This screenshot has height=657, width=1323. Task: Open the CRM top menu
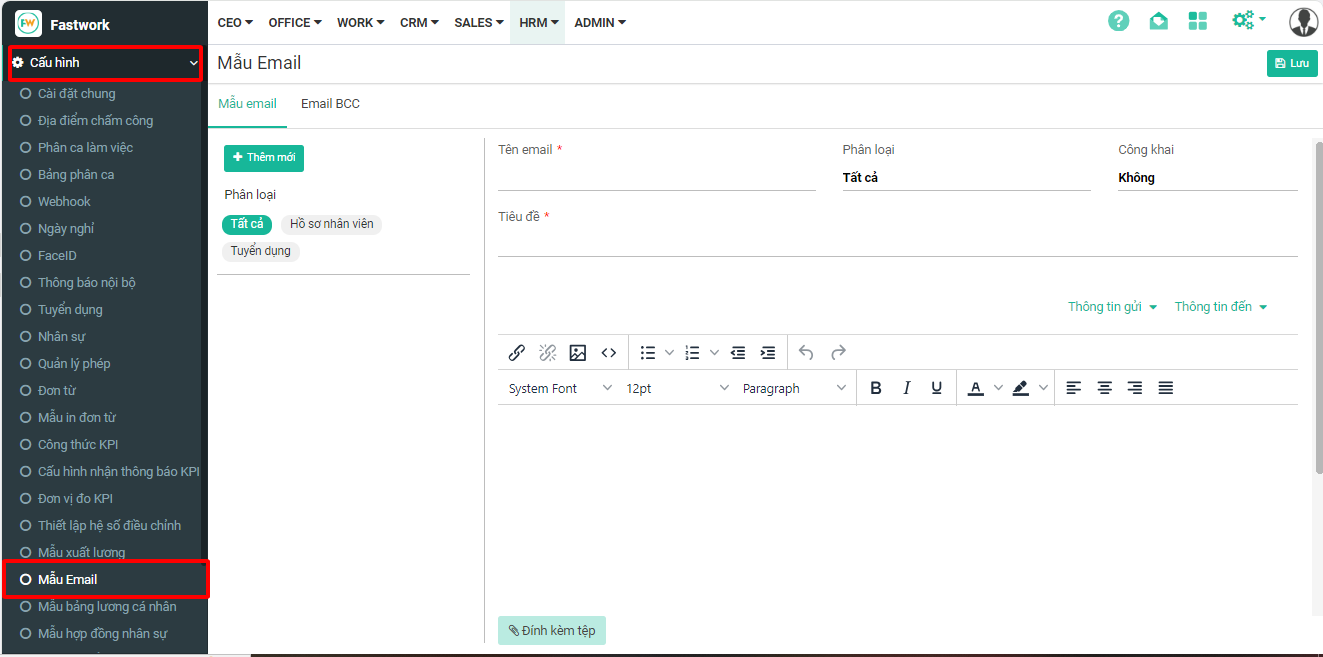pos(419,22)
